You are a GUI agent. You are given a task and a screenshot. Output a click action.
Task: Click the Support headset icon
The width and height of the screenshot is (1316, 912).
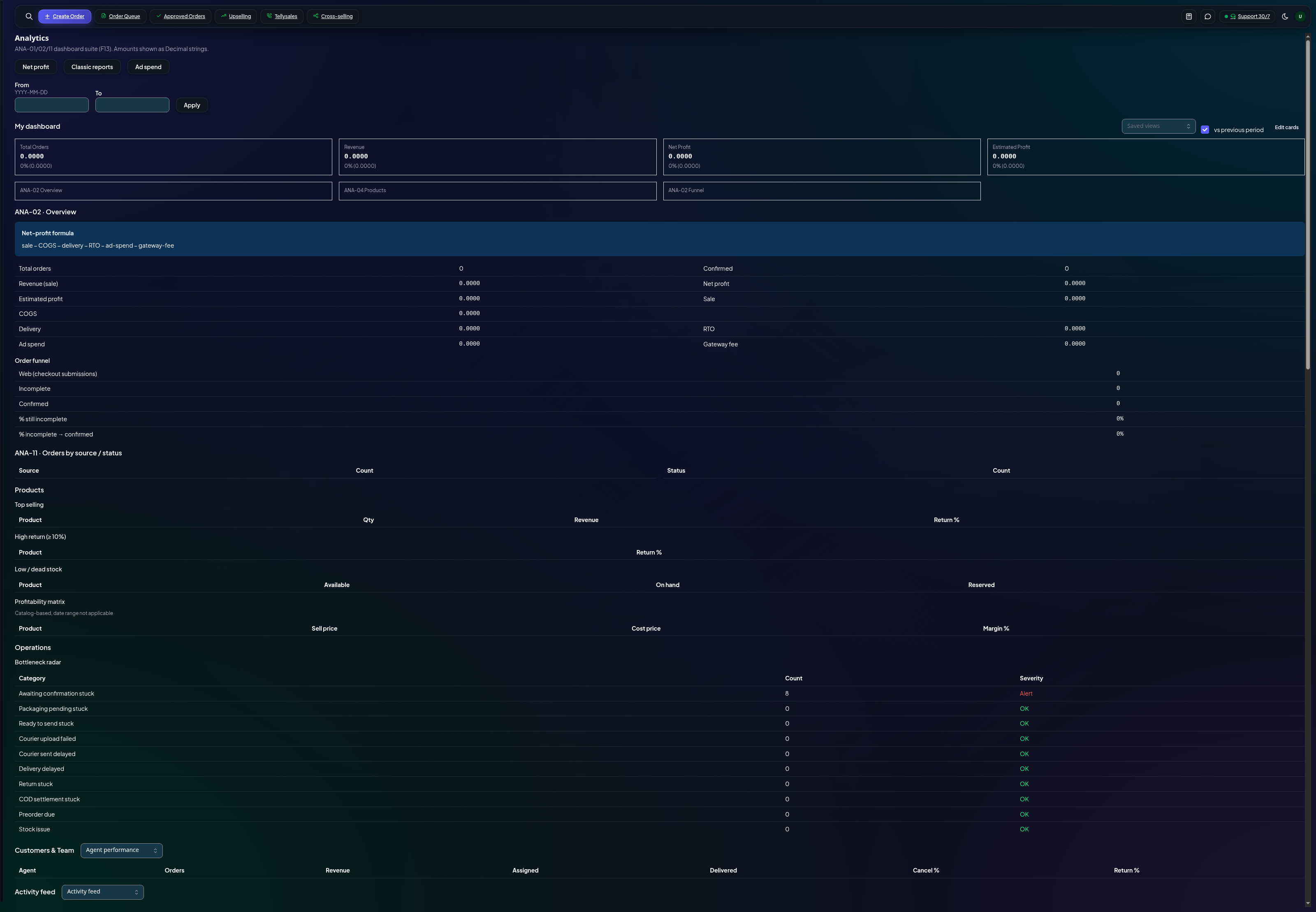click(x=1233, y=16)
